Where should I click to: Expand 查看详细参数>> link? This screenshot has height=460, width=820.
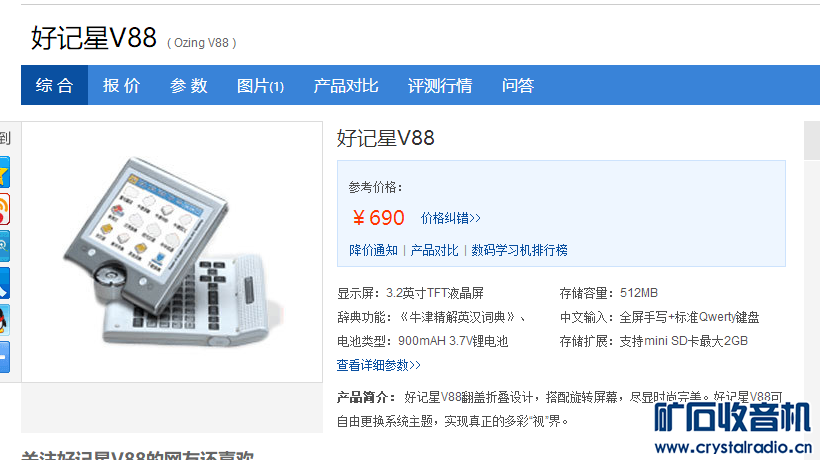click(x=378, y=365)
